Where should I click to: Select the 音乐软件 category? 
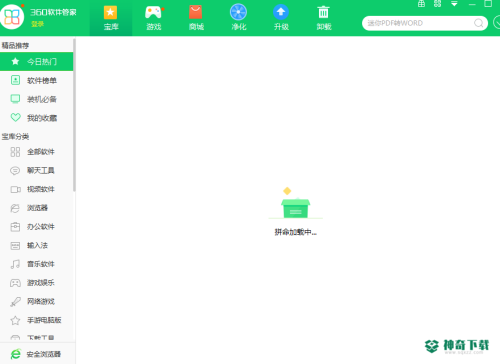pos(36,264)
